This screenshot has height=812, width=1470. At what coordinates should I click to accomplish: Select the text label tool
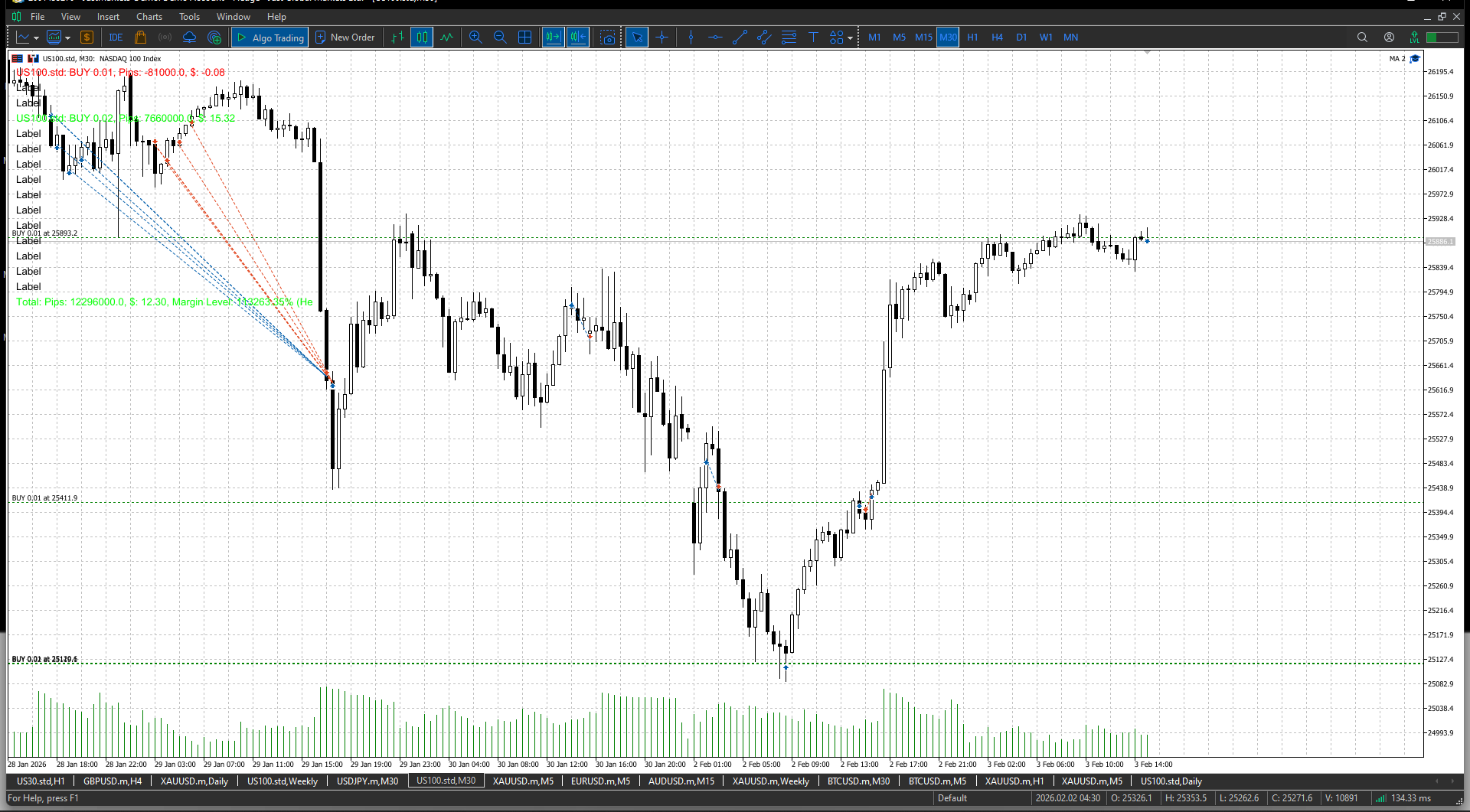click(x=813, y=38)
